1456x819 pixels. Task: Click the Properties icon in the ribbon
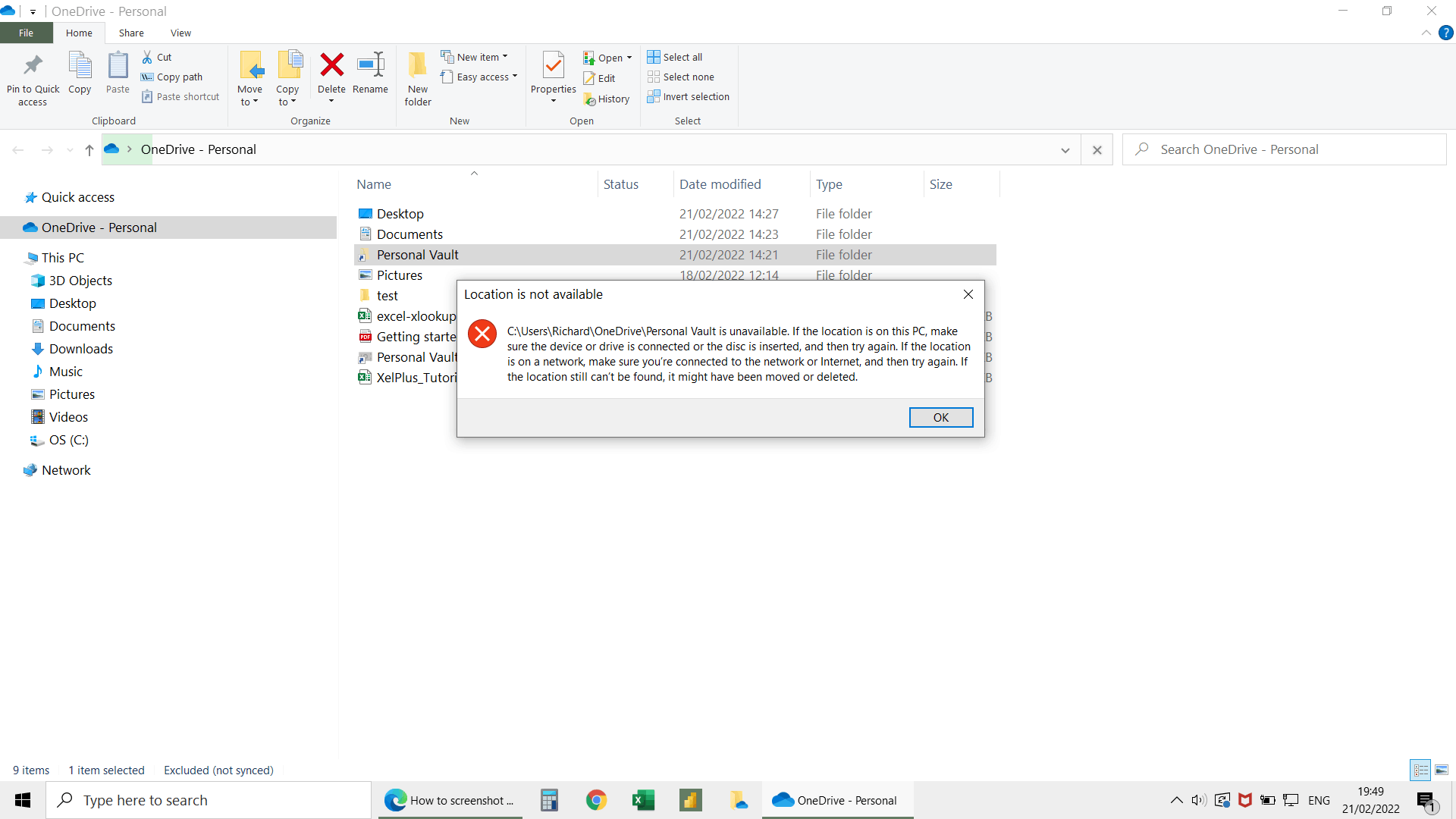point(553,66)
